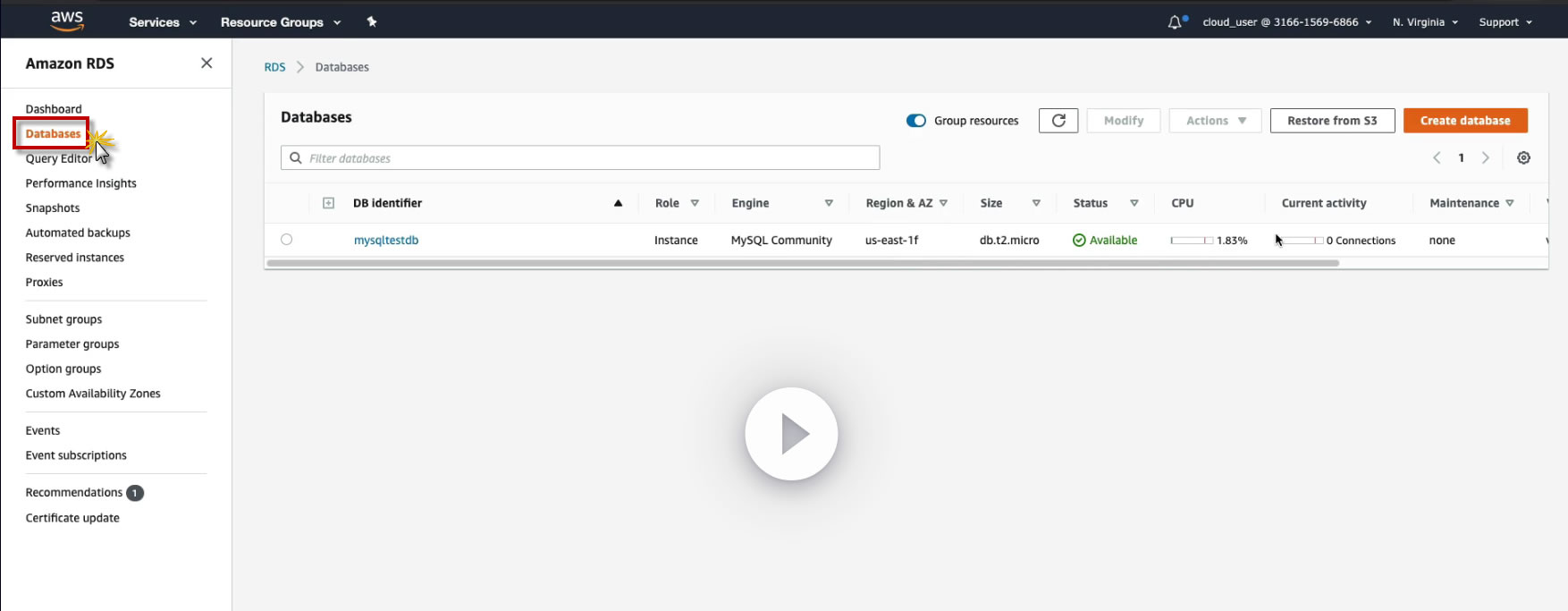The width and height of the screenshot is (1568, 611).
Task: Play the video overlay button
Action: (x=791, y=434)
